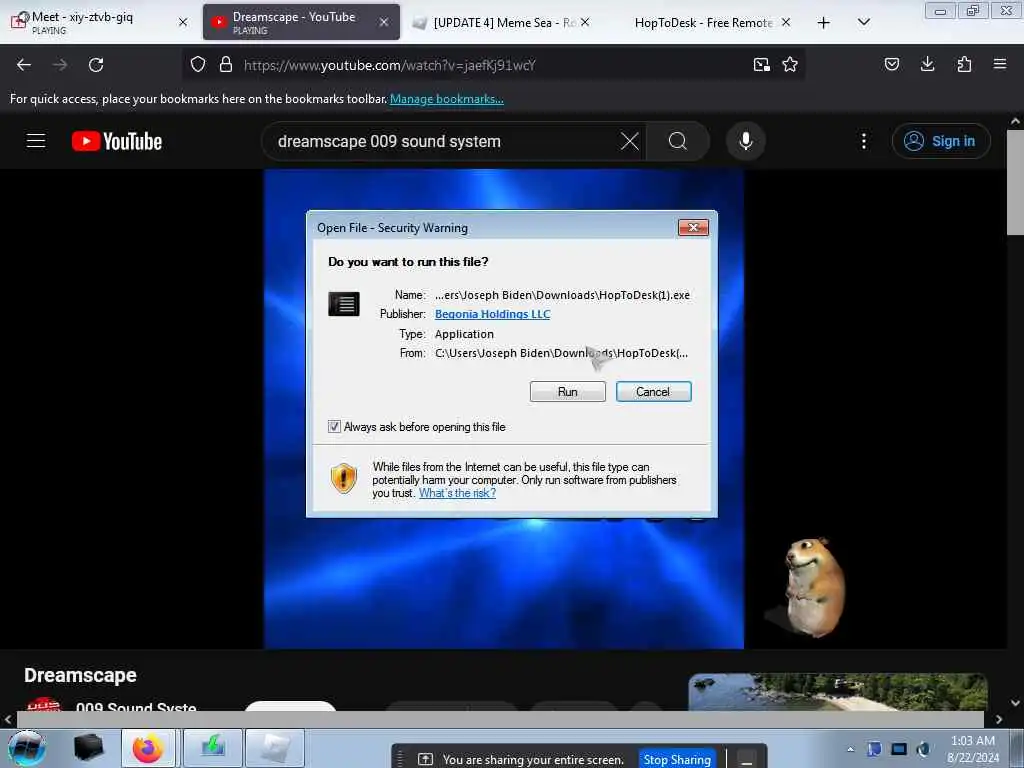
Task: Switch to Meet xiy-ztvb-giq tab
Action: 98,22
